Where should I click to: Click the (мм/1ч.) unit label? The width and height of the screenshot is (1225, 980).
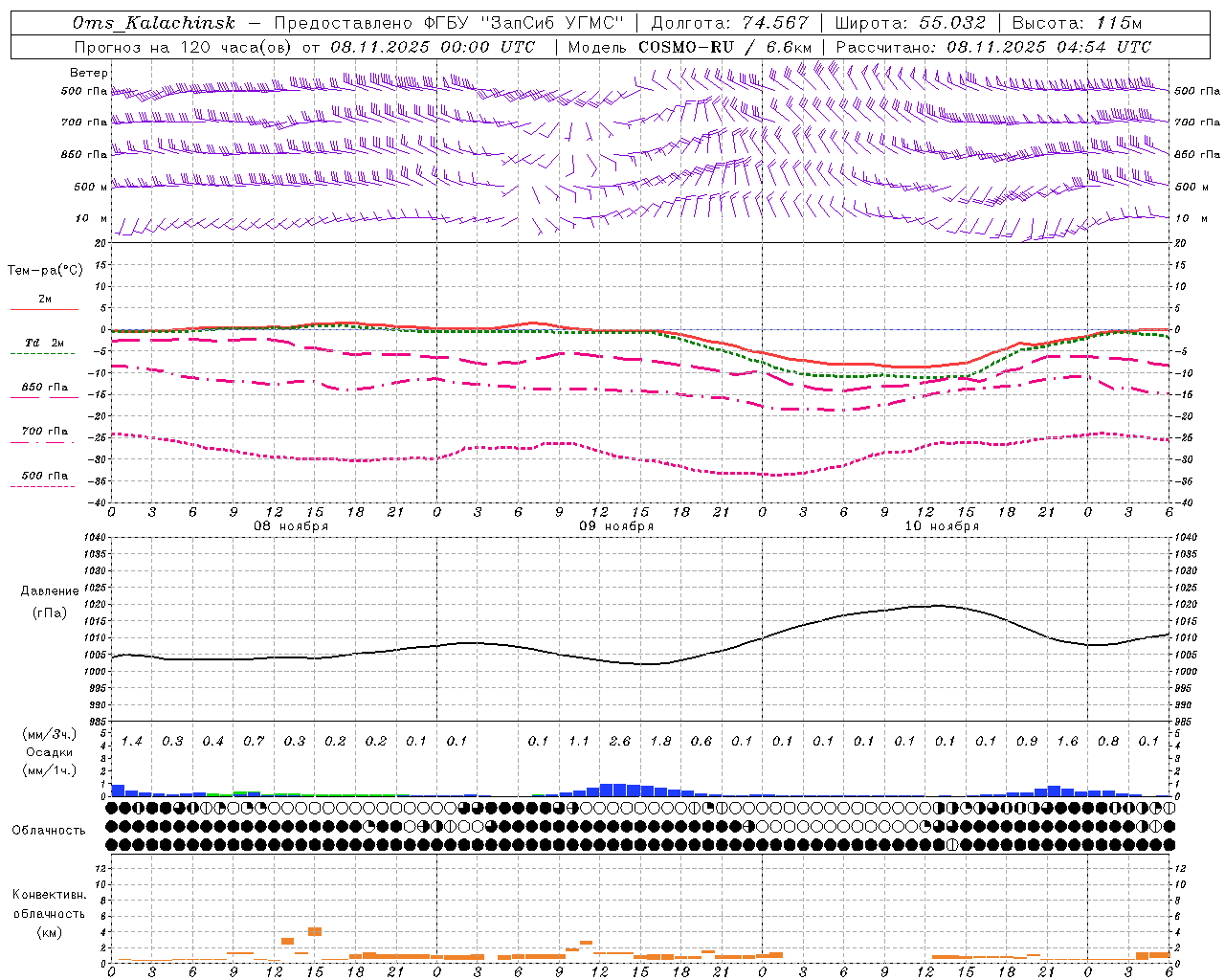point(50,770)
